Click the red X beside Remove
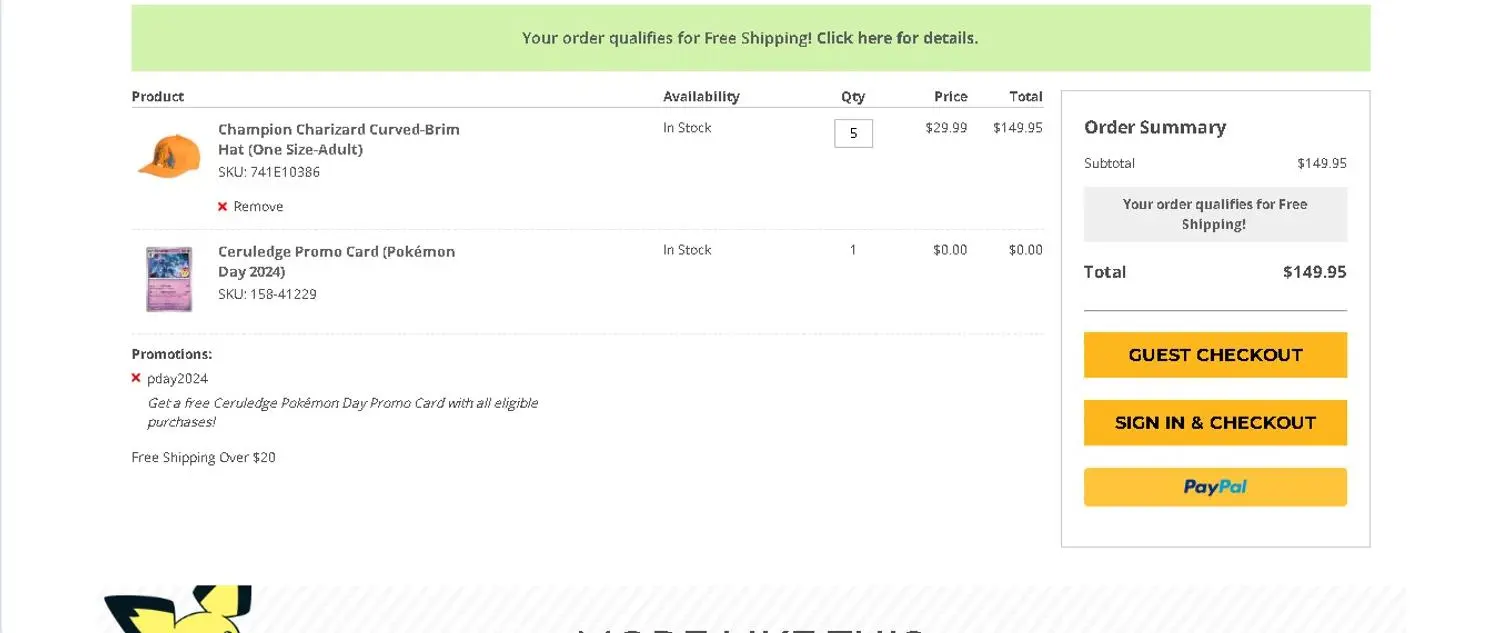The height and width of the screenshot is (633, 1500). coord(222,207)
